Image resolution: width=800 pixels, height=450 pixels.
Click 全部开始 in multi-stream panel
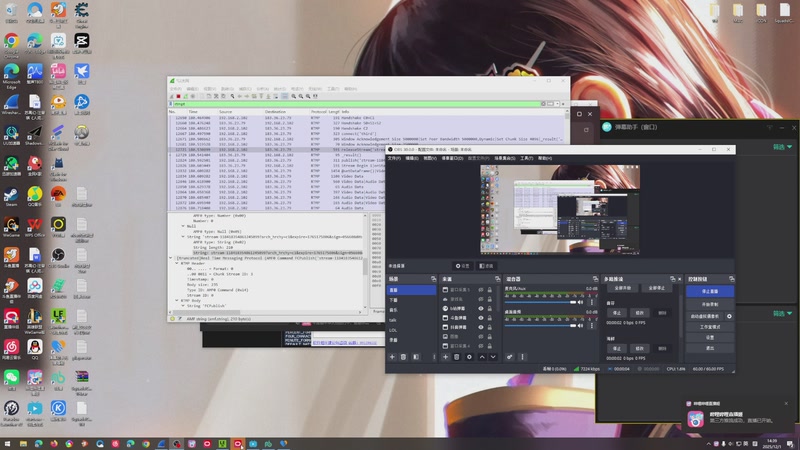pyautogui.click(x=623, y=288)
